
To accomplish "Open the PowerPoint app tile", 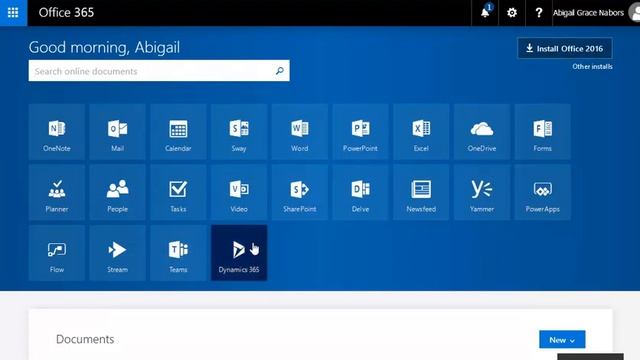I will (360, 132).
